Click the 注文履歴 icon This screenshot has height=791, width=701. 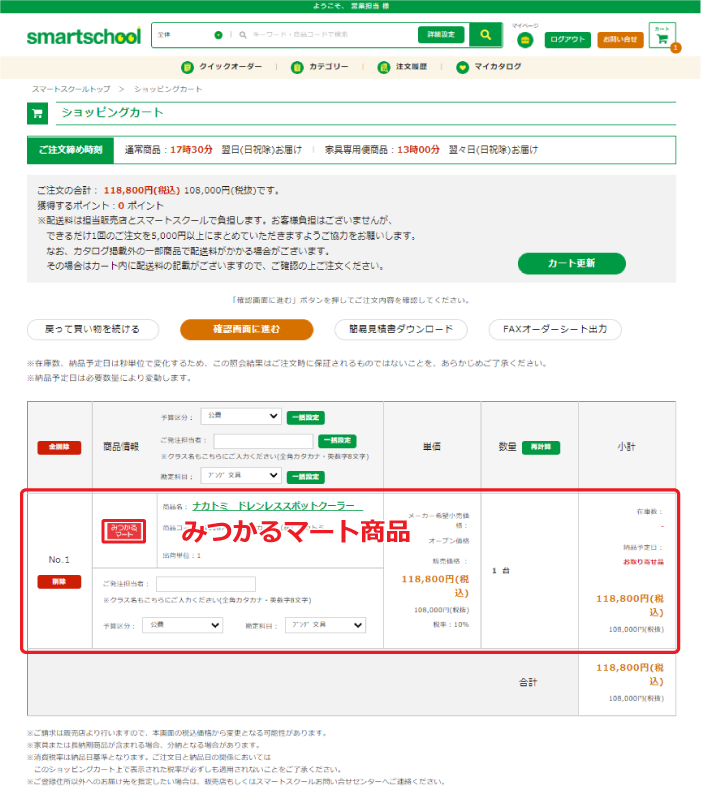pyautogui.click(x=384, y=67)
